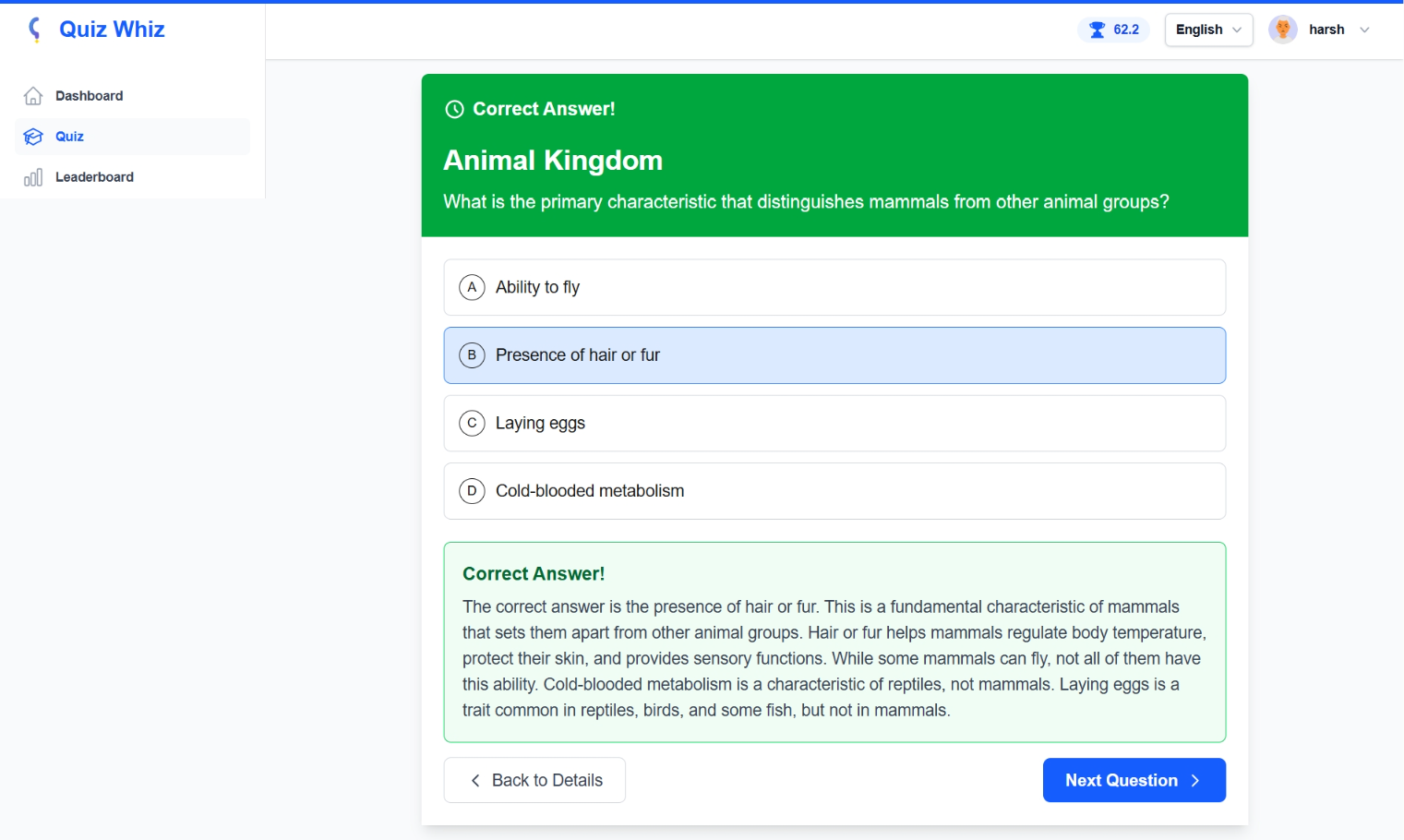Viewport: 1404px width, 840px height.
Task: Open the Dashboard menu item
Action: (89, 96)
